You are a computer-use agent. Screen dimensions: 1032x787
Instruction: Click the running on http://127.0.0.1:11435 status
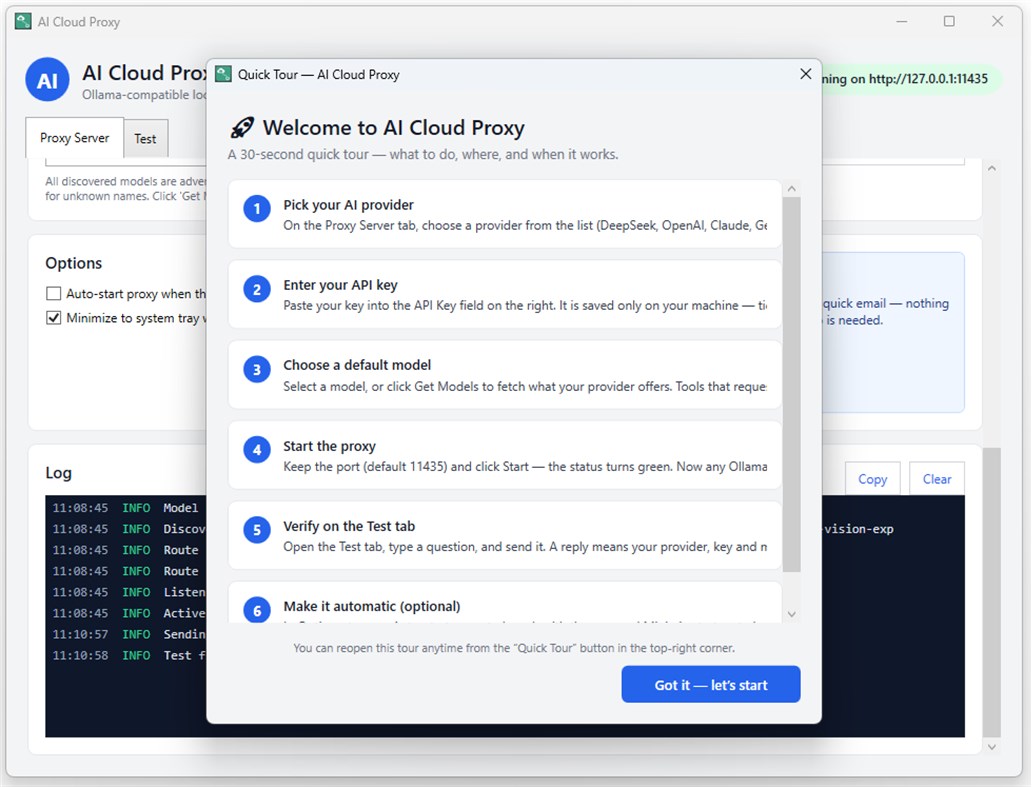tap(912, 79)
